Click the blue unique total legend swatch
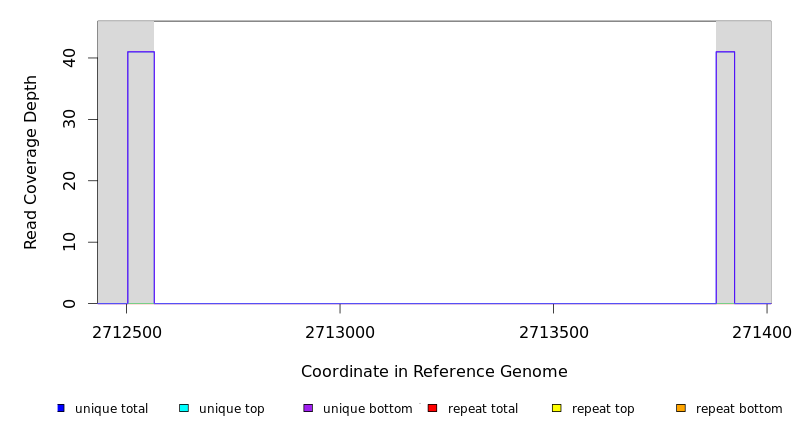The height and width of the screenshot is (432, 792). click(61, 408)
